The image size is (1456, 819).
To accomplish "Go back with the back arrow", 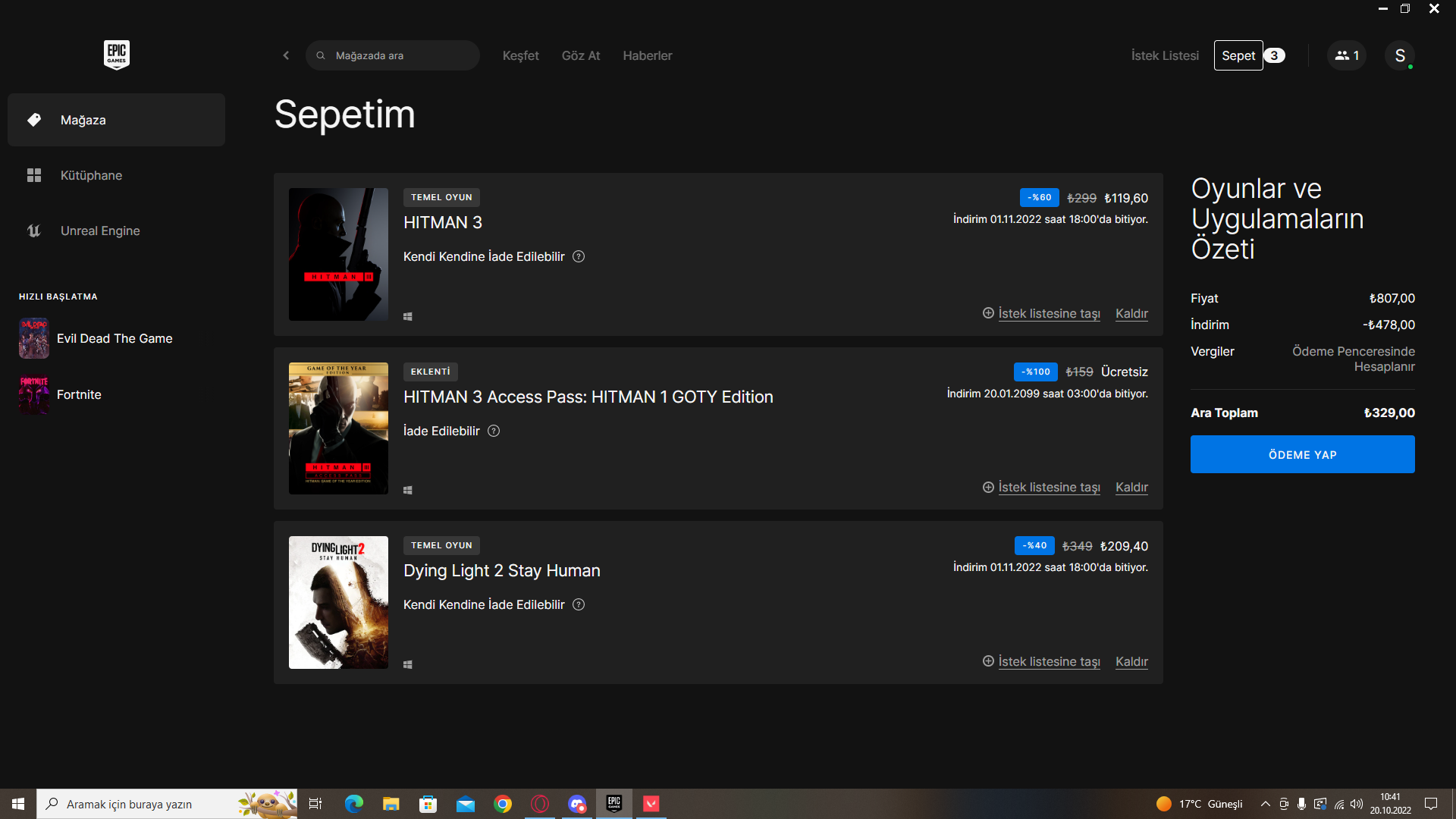I will click(x=286, y=55).
